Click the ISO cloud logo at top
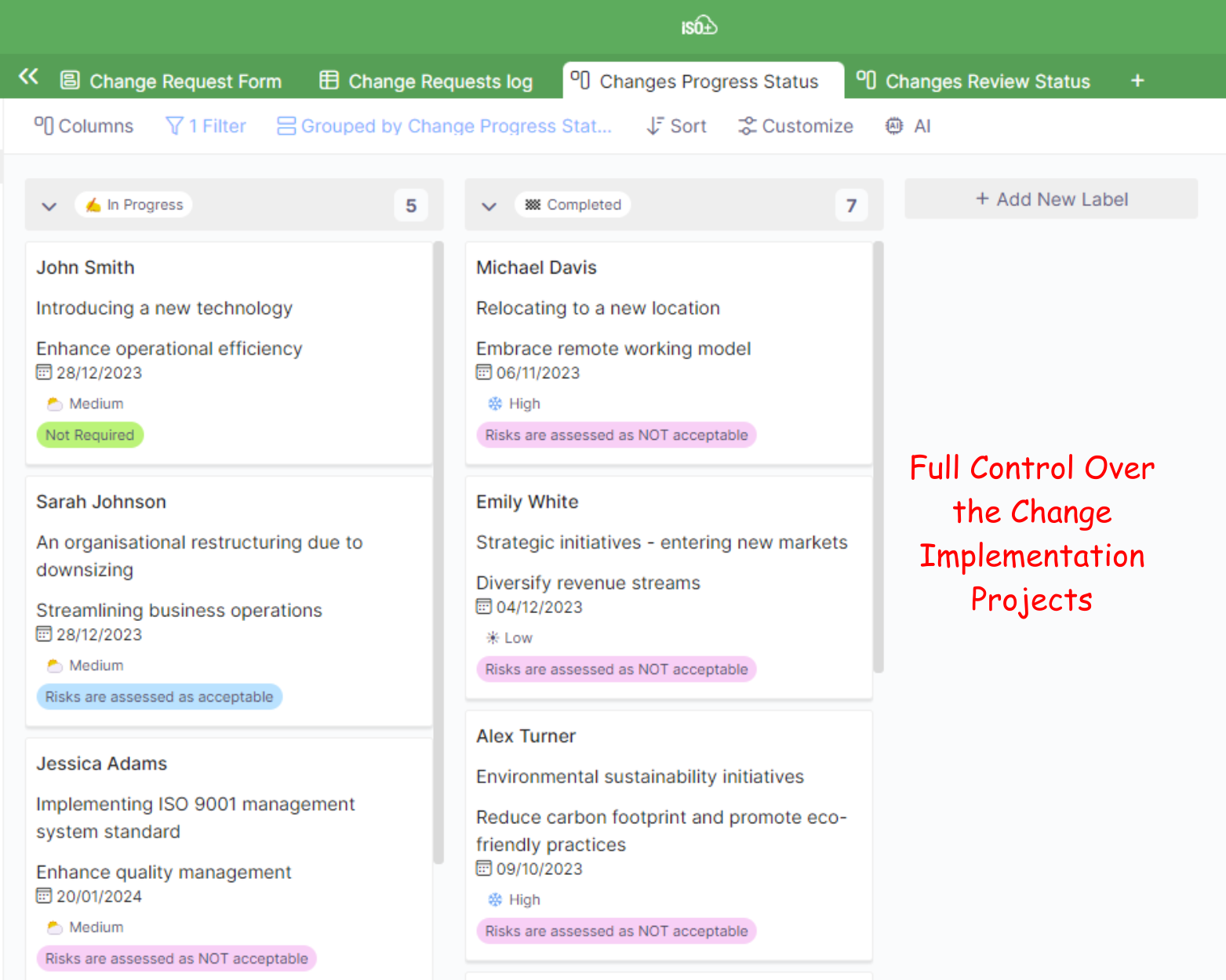This screenshot has width=1226, height=980. tap(698, 27)
